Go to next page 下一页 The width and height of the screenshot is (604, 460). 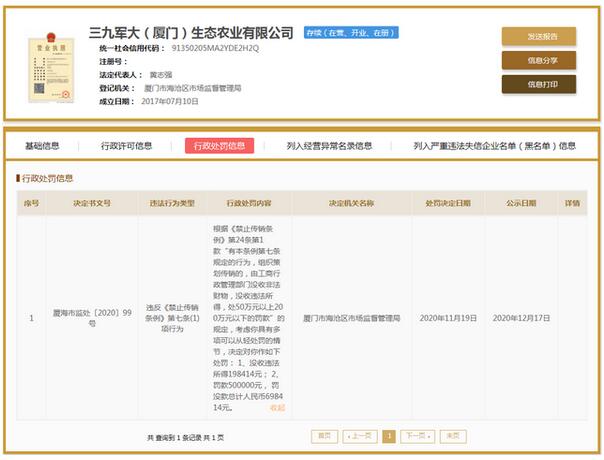pos(417,436)
